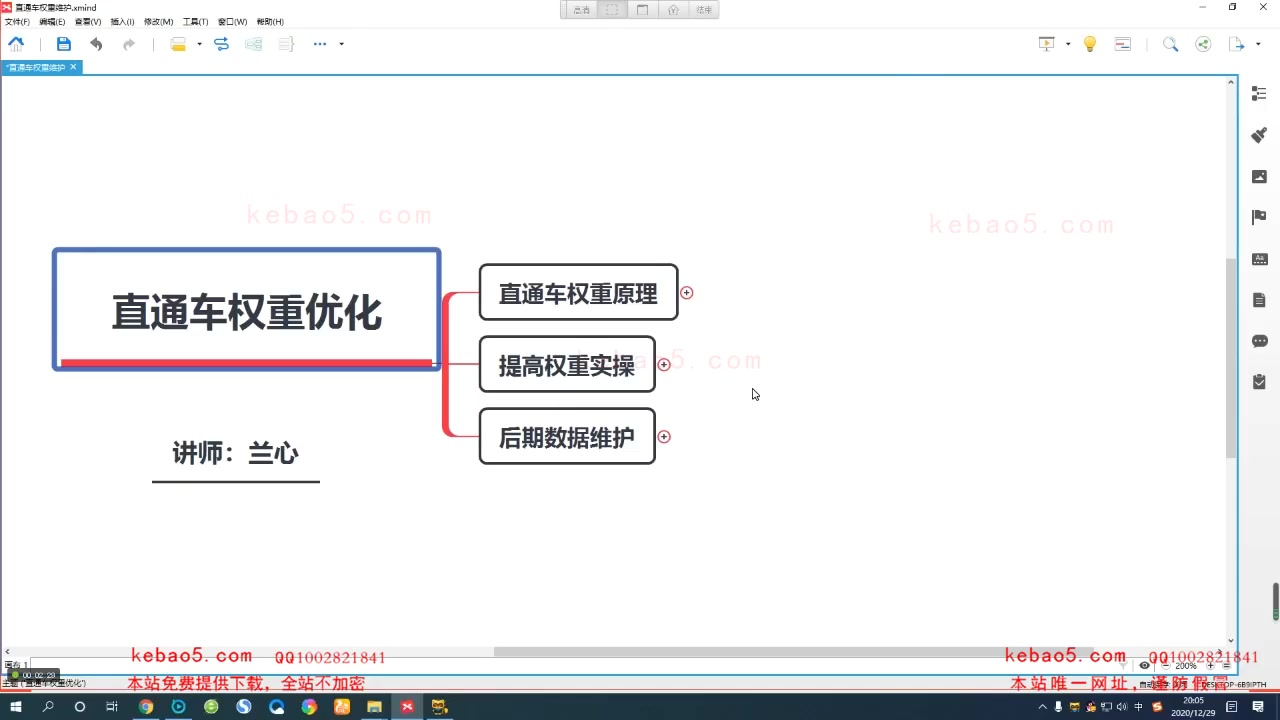Click the recorder 结束 button

tap(704, 10)
